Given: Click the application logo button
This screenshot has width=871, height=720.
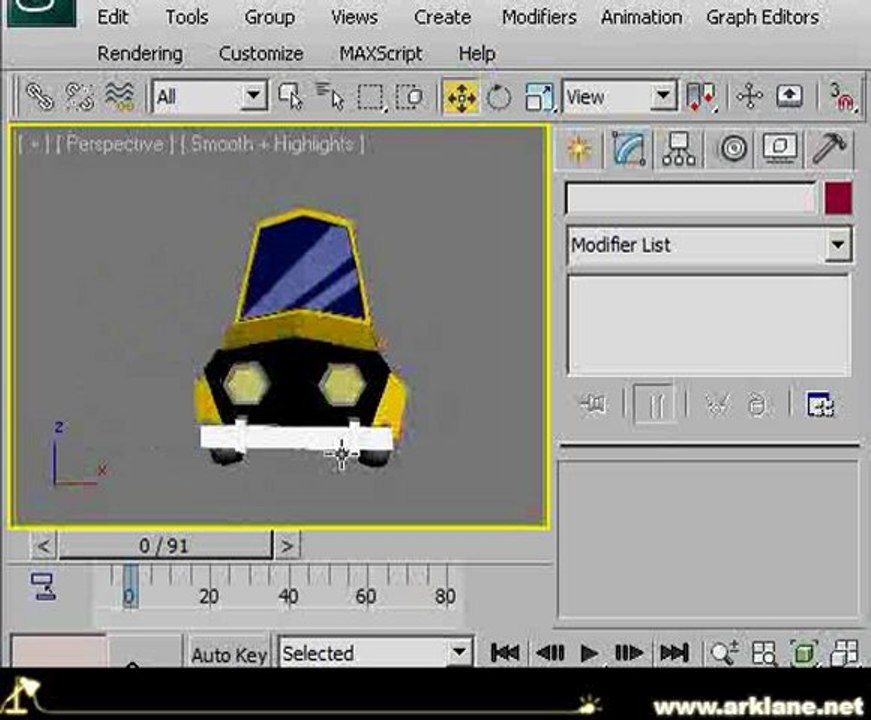Looking at the screenshot, I should tap(42, 12).
